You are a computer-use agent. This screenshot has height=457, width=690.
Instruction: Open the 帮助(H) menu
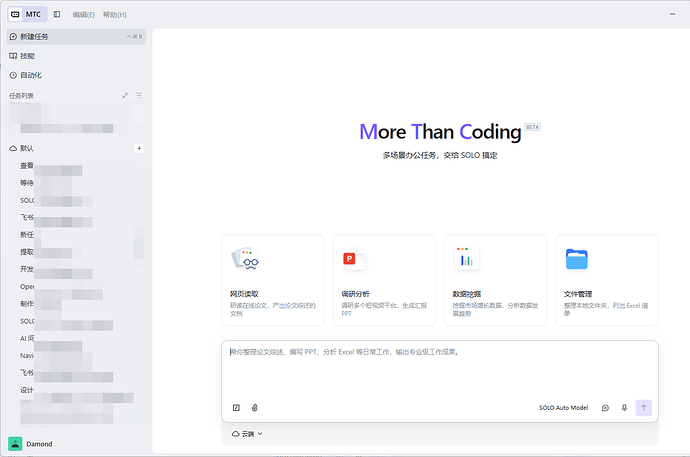pos(115,15)
